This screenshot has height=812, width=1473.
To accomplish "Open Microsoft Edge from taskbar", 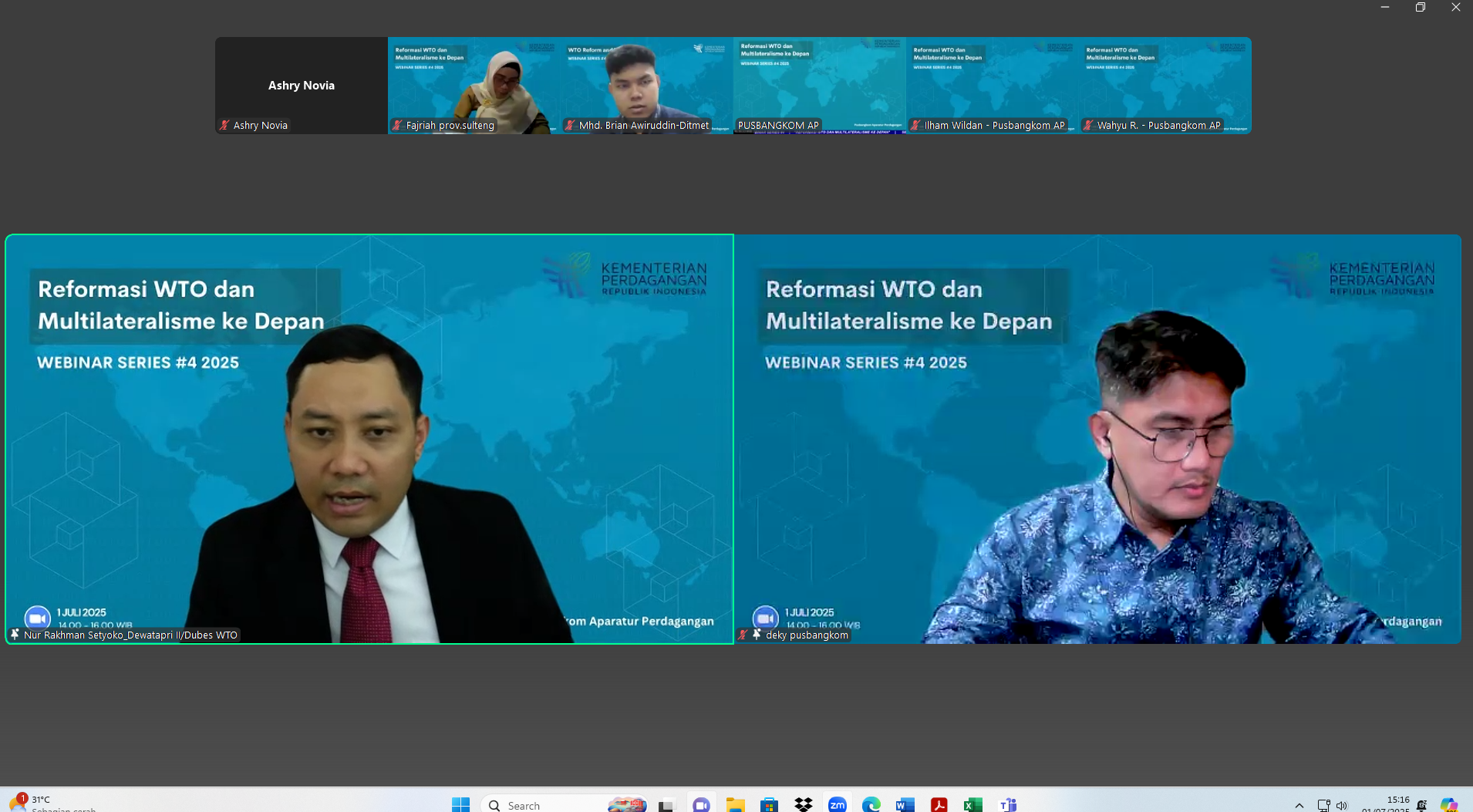I will point(871,804).
